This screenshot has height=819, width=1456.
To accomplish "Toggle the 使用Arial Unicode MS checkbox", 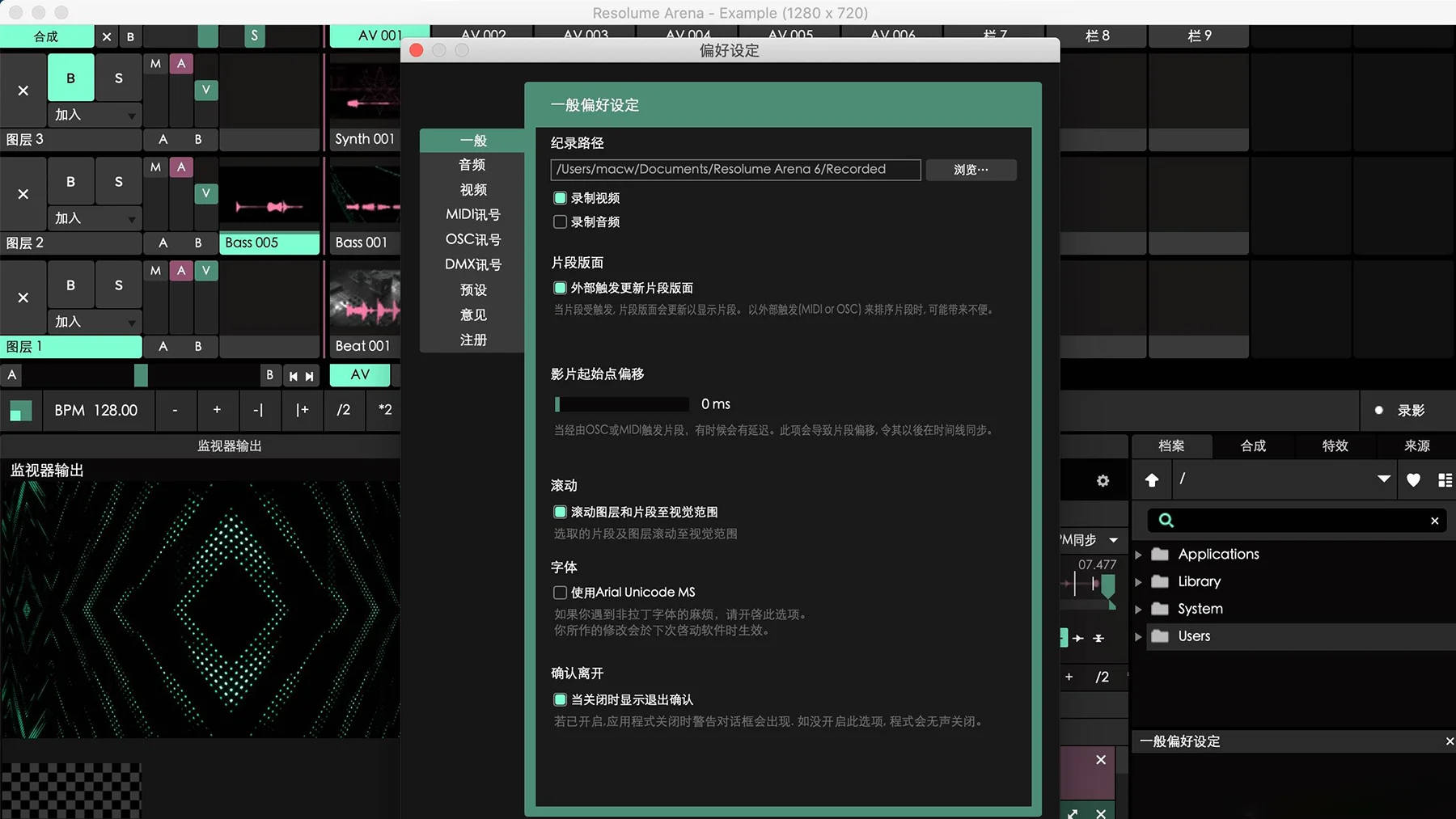I will click(x=560, y=593).
